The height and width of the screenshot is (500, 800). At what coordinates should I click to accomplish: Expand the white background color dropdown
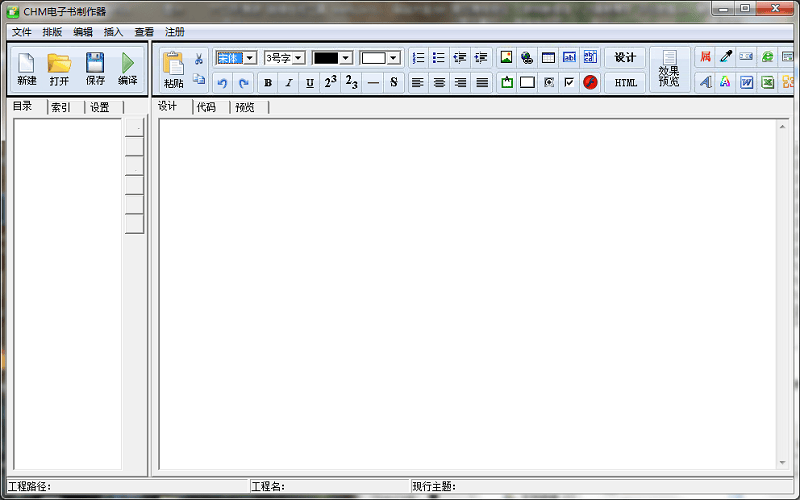(393, 58)
